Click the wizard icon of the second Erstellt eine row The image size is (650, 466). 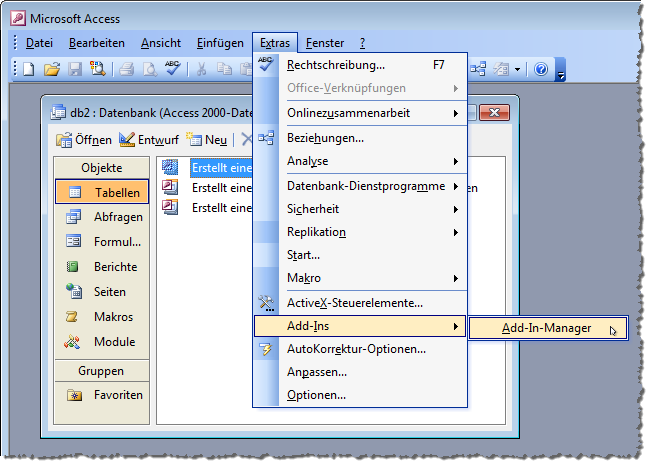(x=170, y=187)
